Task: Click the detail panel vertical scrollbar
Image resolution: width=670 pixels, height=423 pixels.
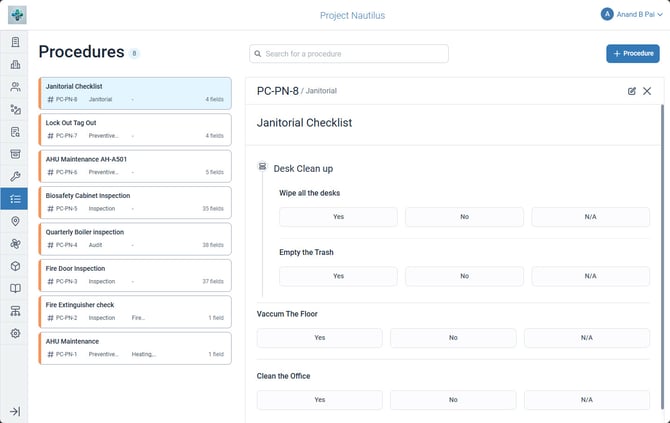Action: click(663, 256)
